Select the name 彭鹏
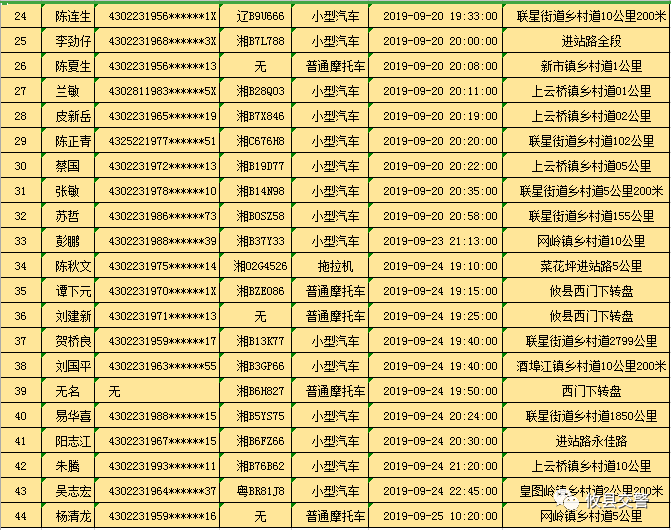The image size is (671, 530). pyautogui.click(x=67, y=241)
